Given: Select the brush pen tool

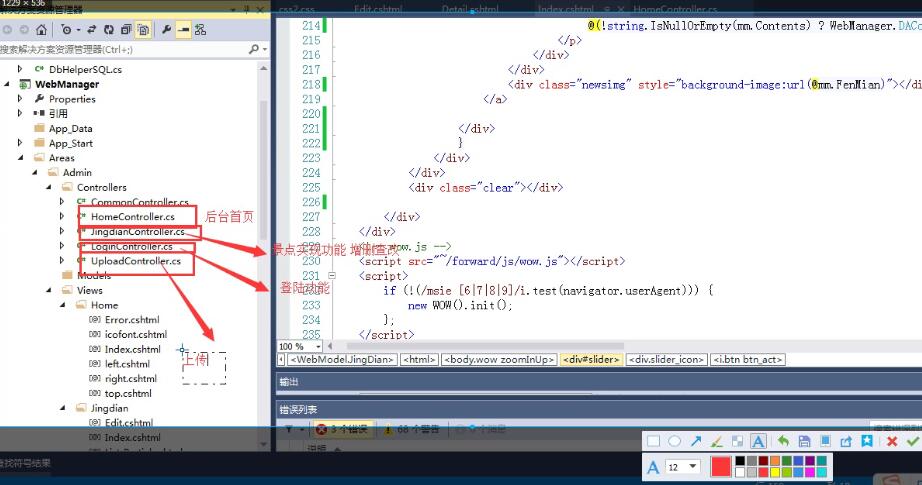Looking at the screenshot, I should coord(717,441).
